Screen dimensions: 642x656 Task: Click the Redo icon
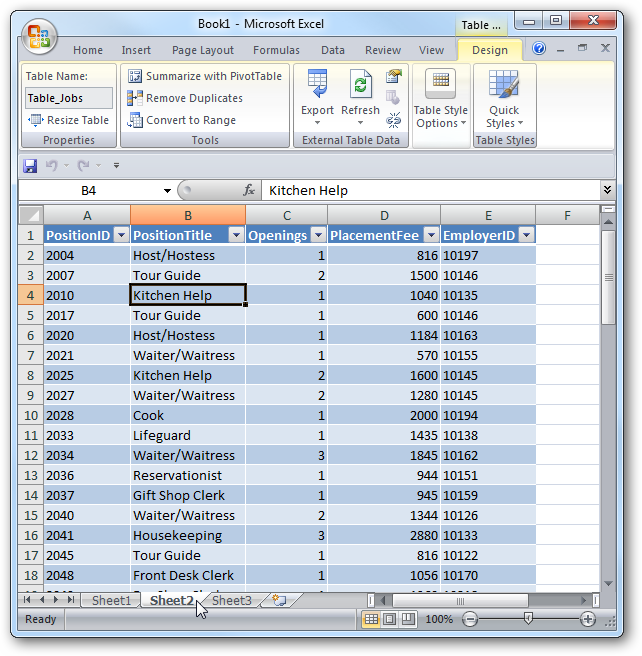83,166
